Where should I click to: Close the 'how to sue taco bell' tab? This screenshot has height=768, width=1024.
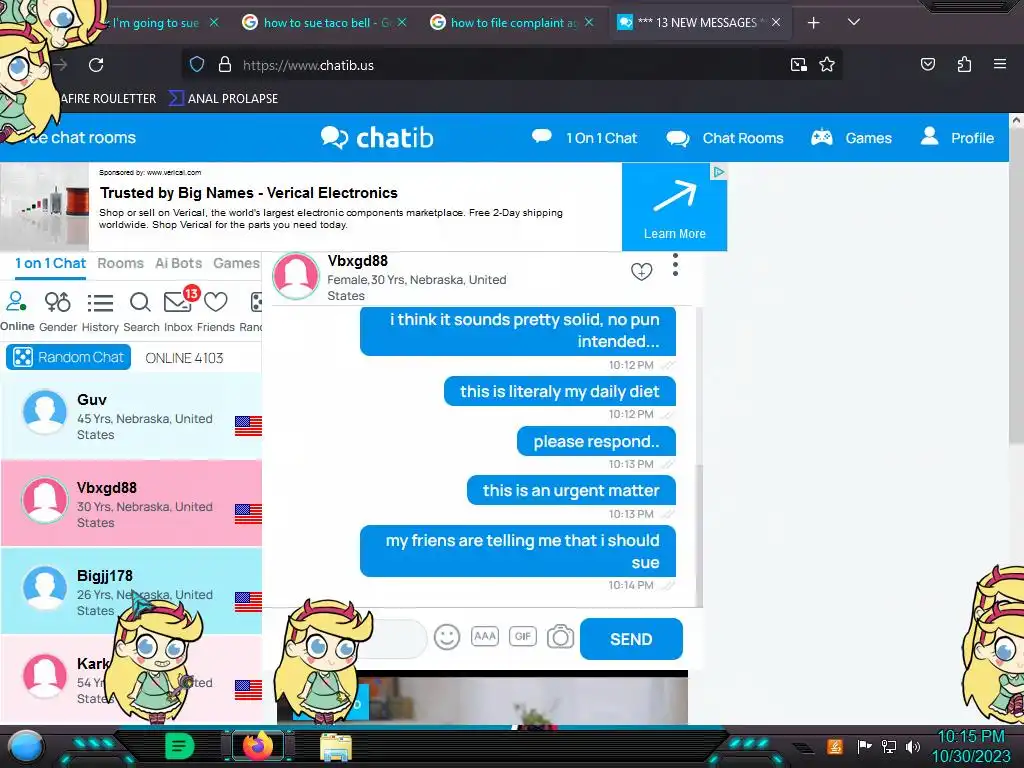pyautogui.click(x=402, y=22)
